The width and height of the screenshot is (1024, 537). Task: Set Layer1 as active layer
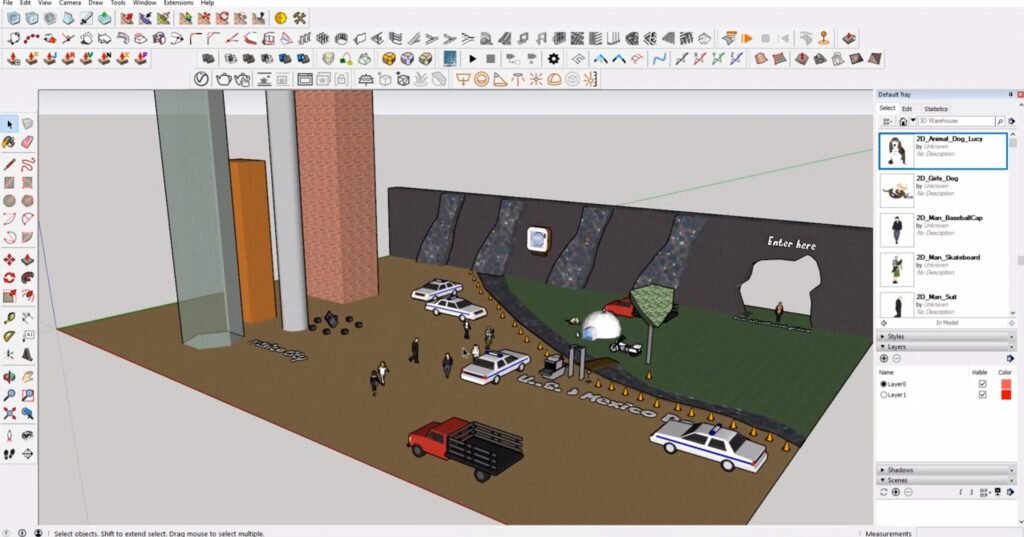coord(884,395)
